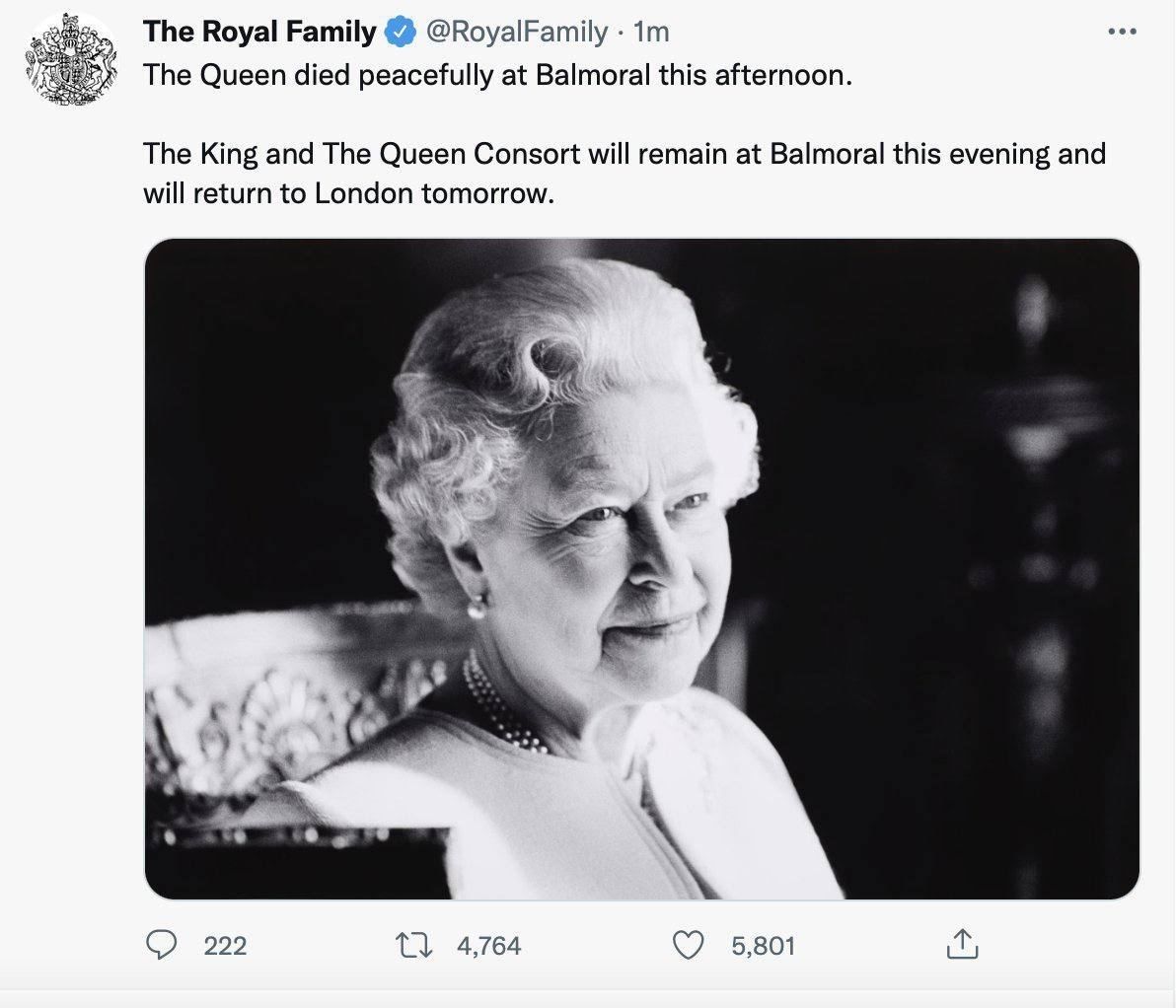Click the 5,801 likes count

[763, 947]
